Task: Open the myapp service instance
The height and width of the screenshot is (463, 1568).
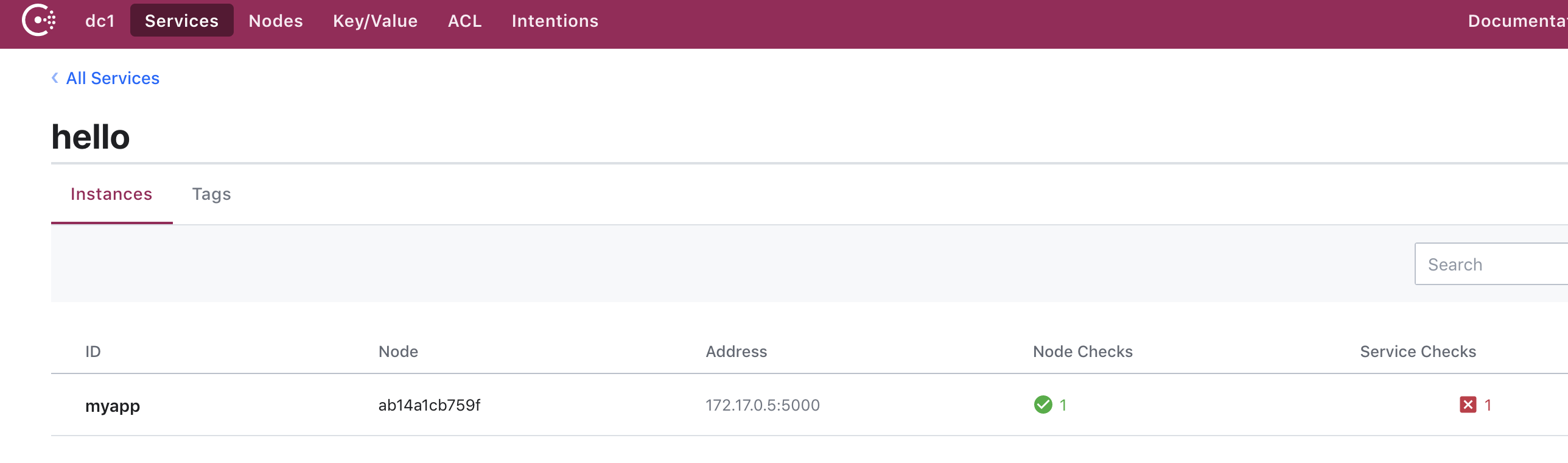Action: tap(113, 406)
